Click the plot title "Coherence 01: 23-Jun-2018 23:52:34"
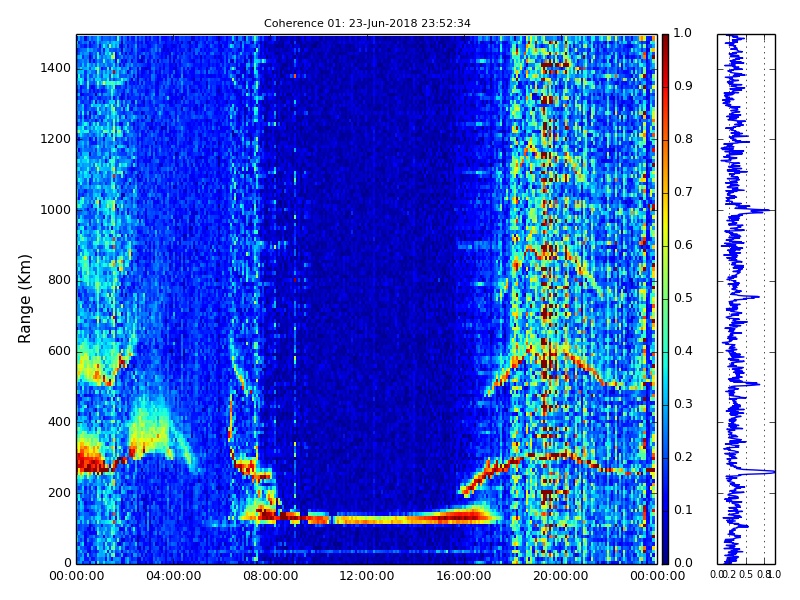This screenshot has width=800, height=600. pyautogui.click(x=367, y=23)
